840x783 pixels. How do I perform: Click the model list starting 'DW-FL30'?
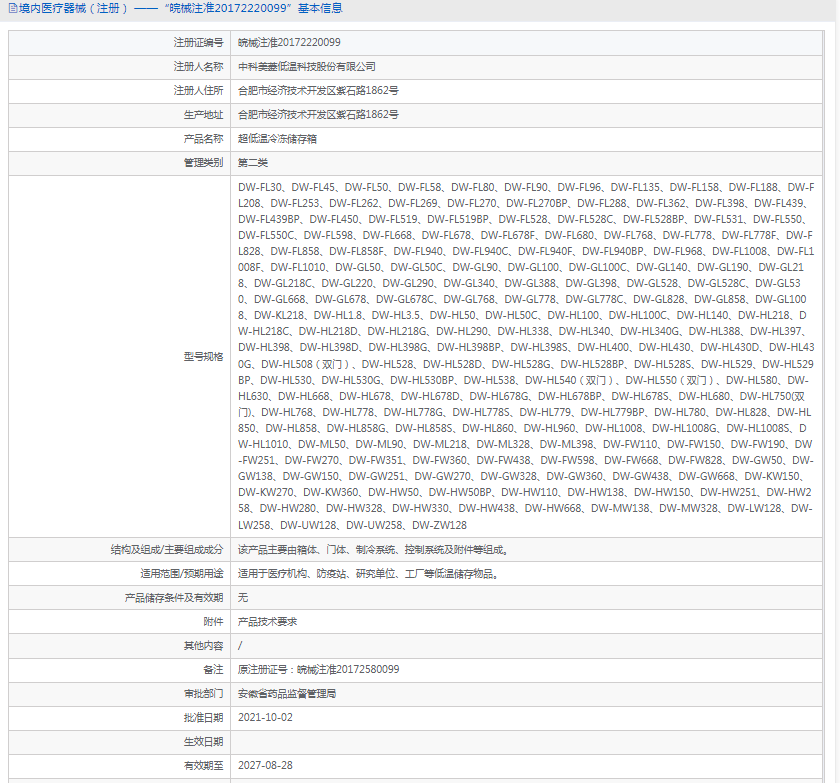526,356
